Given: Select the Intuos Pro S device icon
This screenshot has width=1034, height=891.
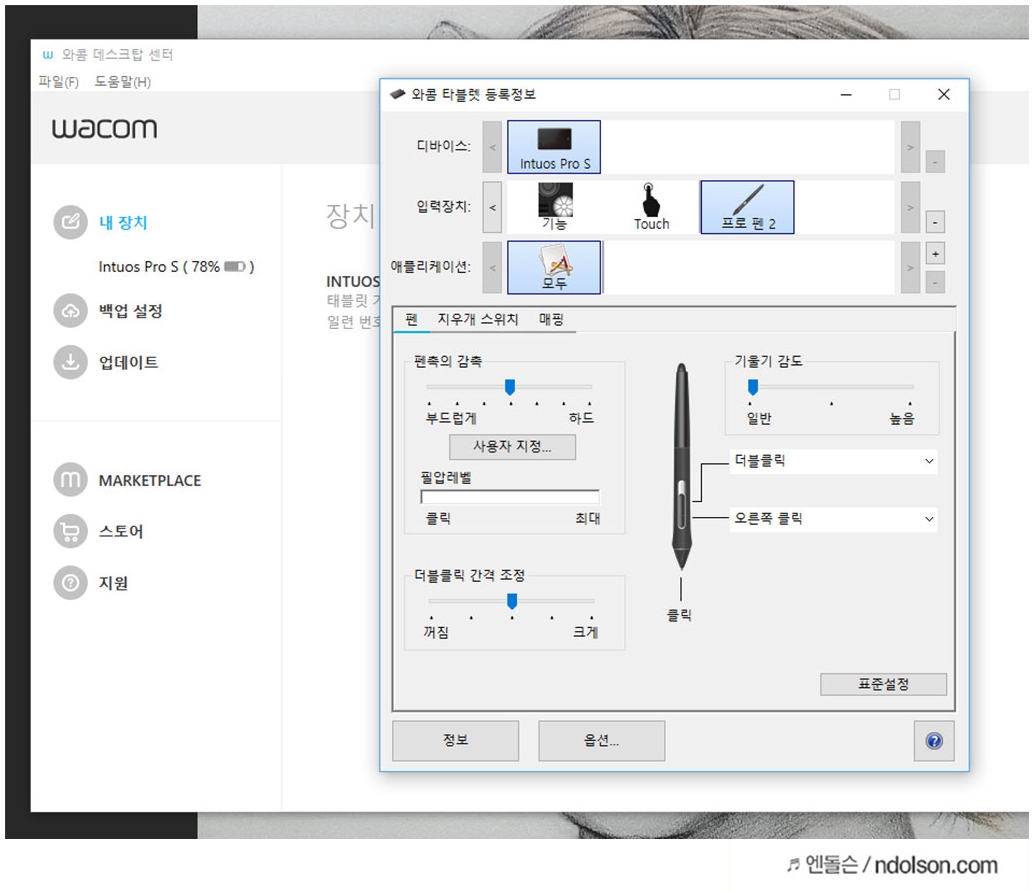Looking at the screenshot, I should coord(553,147).
